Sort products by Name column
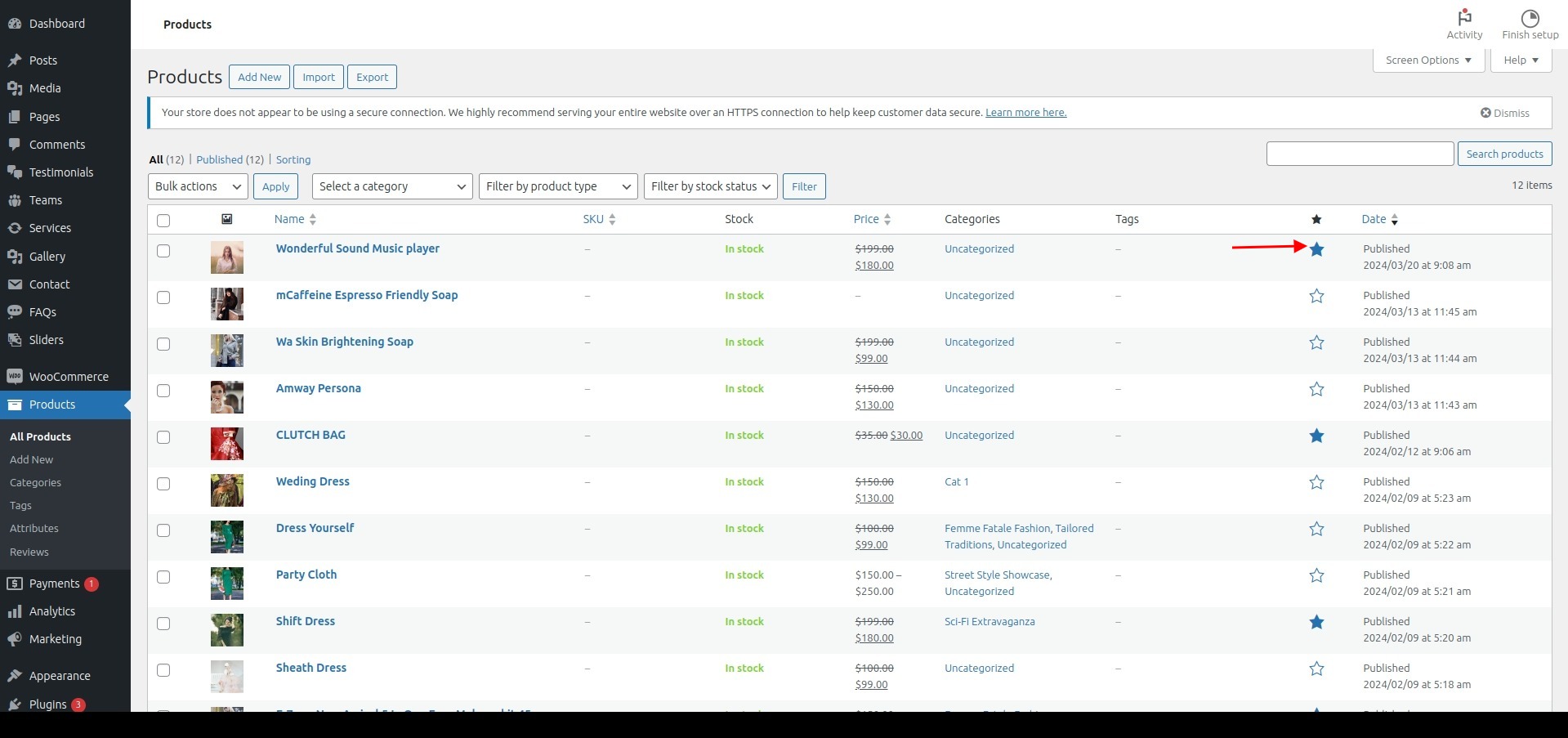Viewport: 1568px width, 738px height. (x=295, y=219)
